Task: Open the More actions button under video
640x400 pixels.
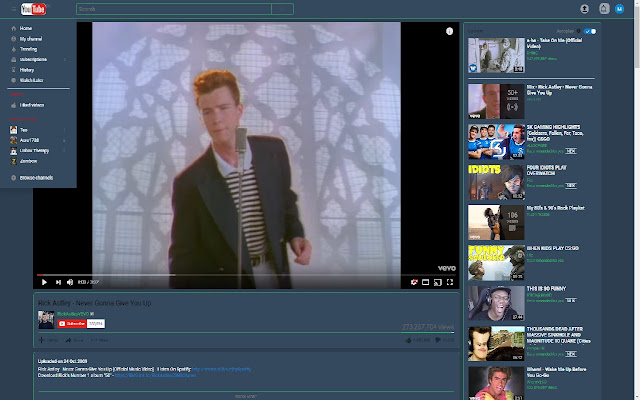Action: click(x=99, y=340)
